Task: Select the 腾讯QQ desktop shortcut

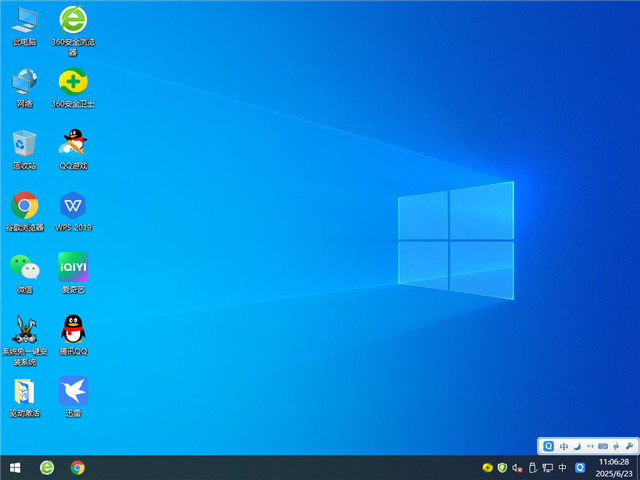Action: point(73,335)
